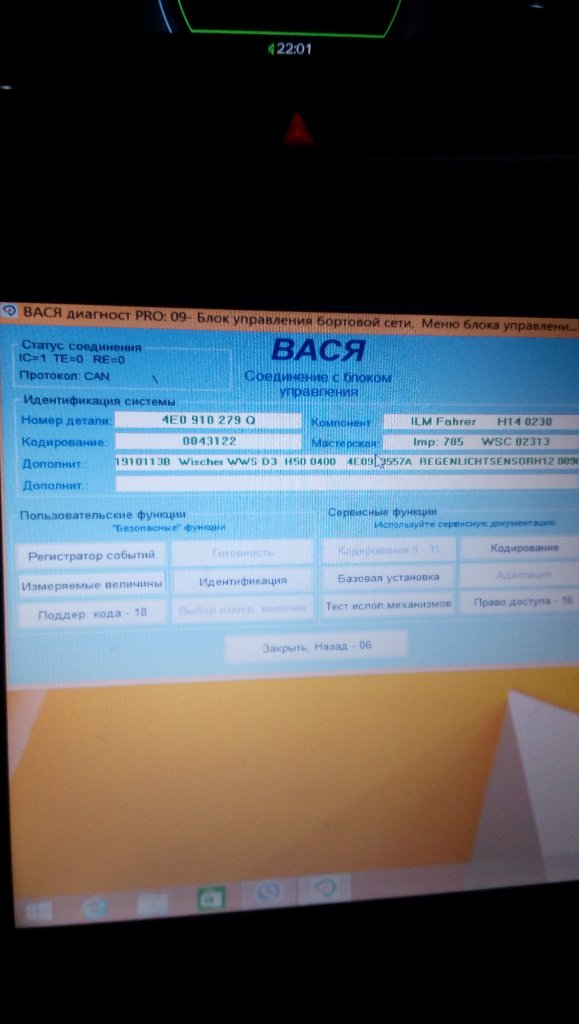Open Базовая установка
579x1024 pixels.
[388, 577]
